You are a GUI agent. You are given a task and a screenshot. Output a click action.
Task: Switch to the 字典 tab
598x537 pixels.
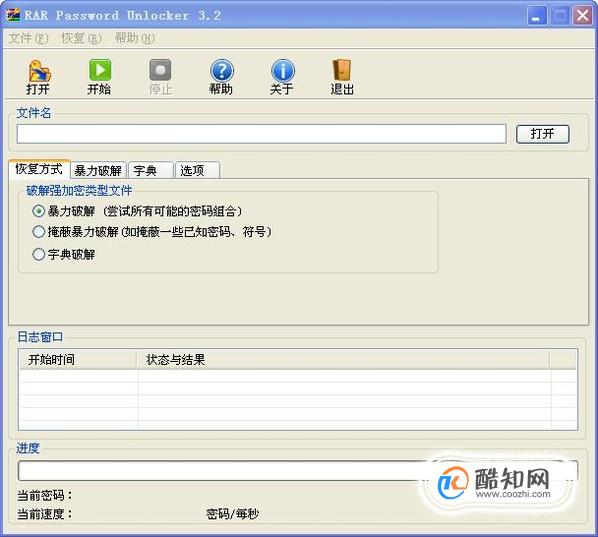(151, 170)
